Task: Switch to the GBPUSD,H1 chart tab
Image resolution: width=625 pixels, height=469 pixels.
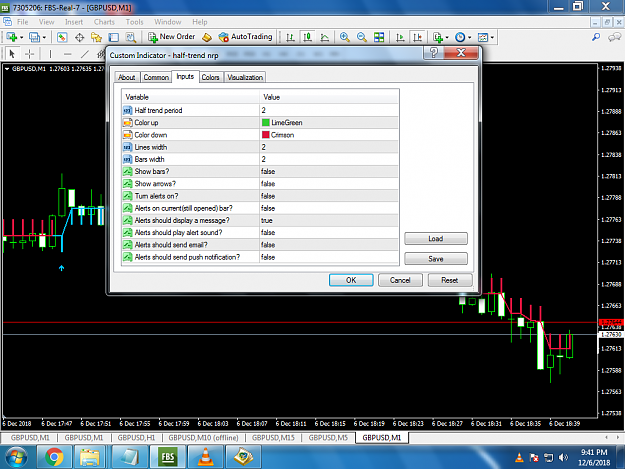Action: pos(136,438)
